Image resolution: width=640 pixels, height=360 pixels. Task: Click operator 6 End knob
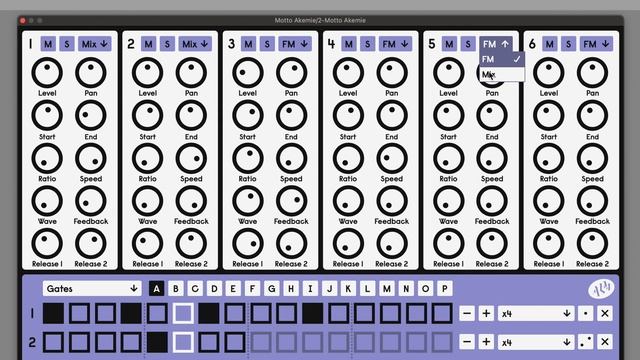coord(592,116)
